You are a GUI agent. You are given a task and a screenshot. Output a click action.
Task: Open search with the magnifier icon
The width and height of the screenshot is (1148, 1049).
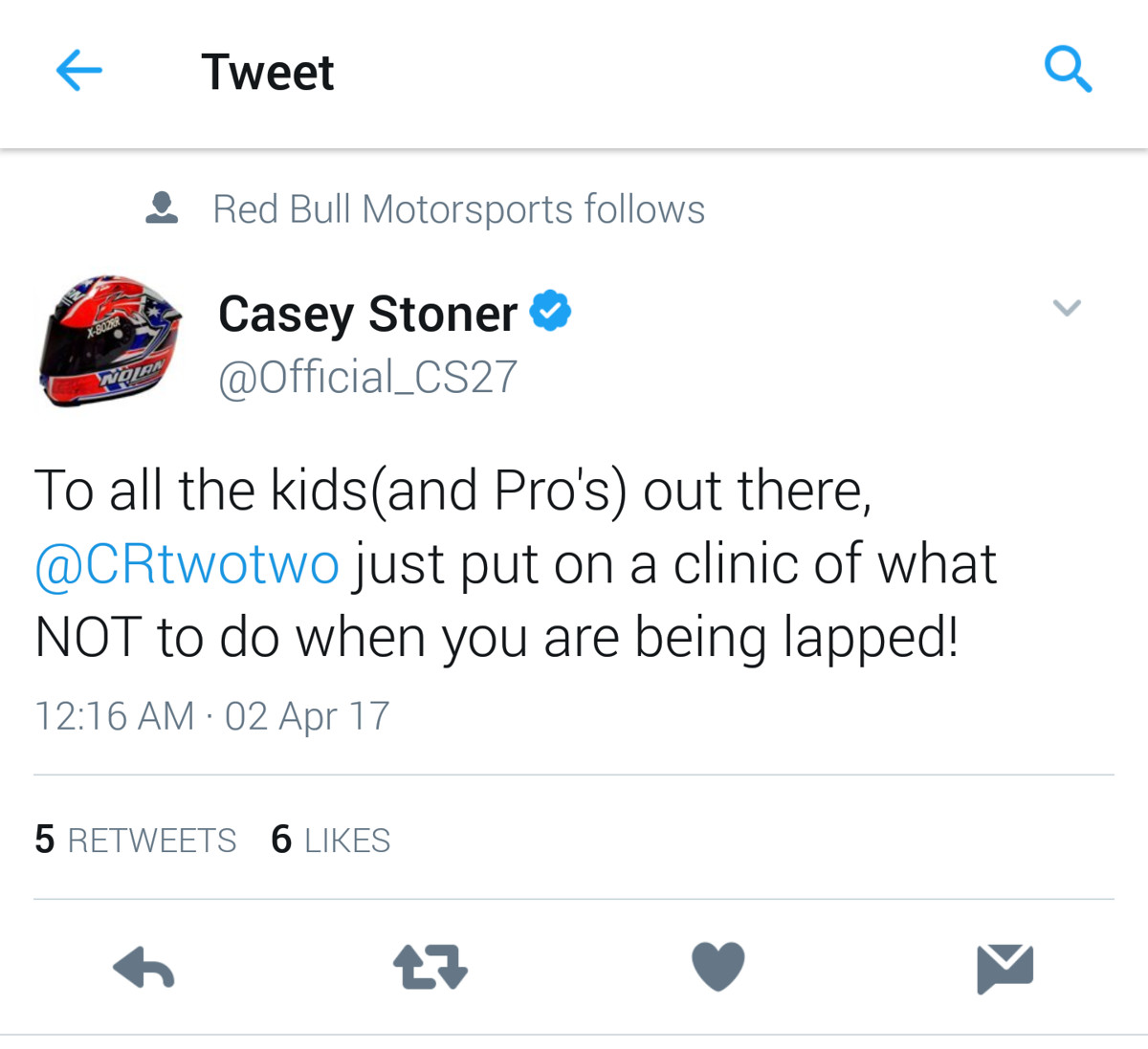pos(1068,70)
